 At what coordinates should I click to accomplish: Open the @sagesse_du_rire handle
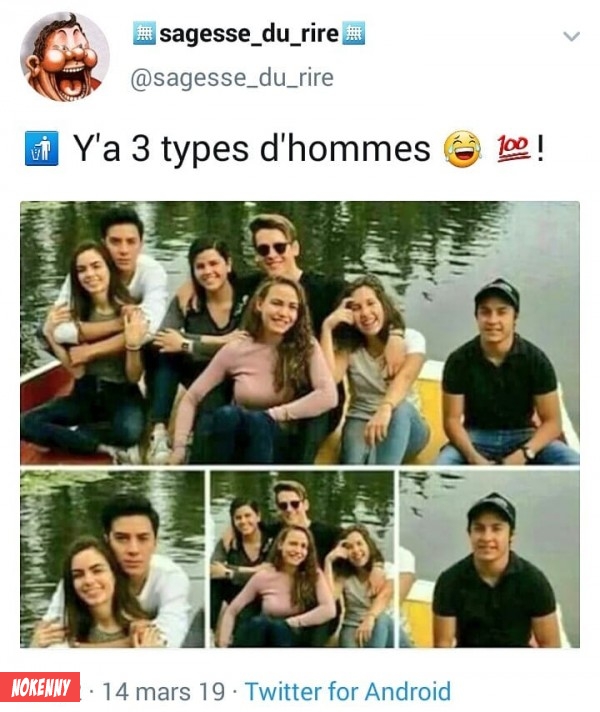point(232,78)
